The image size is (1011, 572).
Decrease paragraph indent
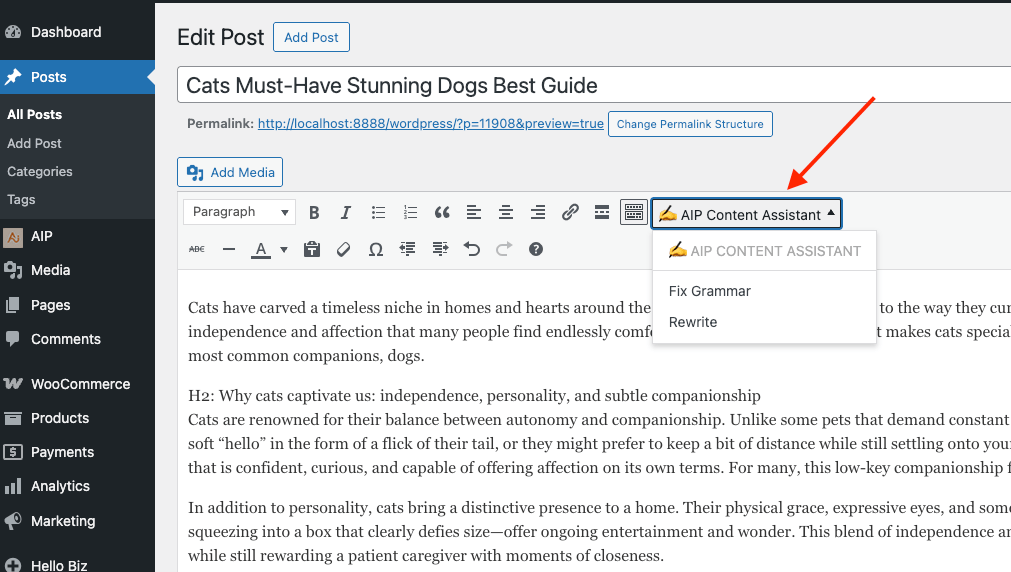click(x=407, y=249)
